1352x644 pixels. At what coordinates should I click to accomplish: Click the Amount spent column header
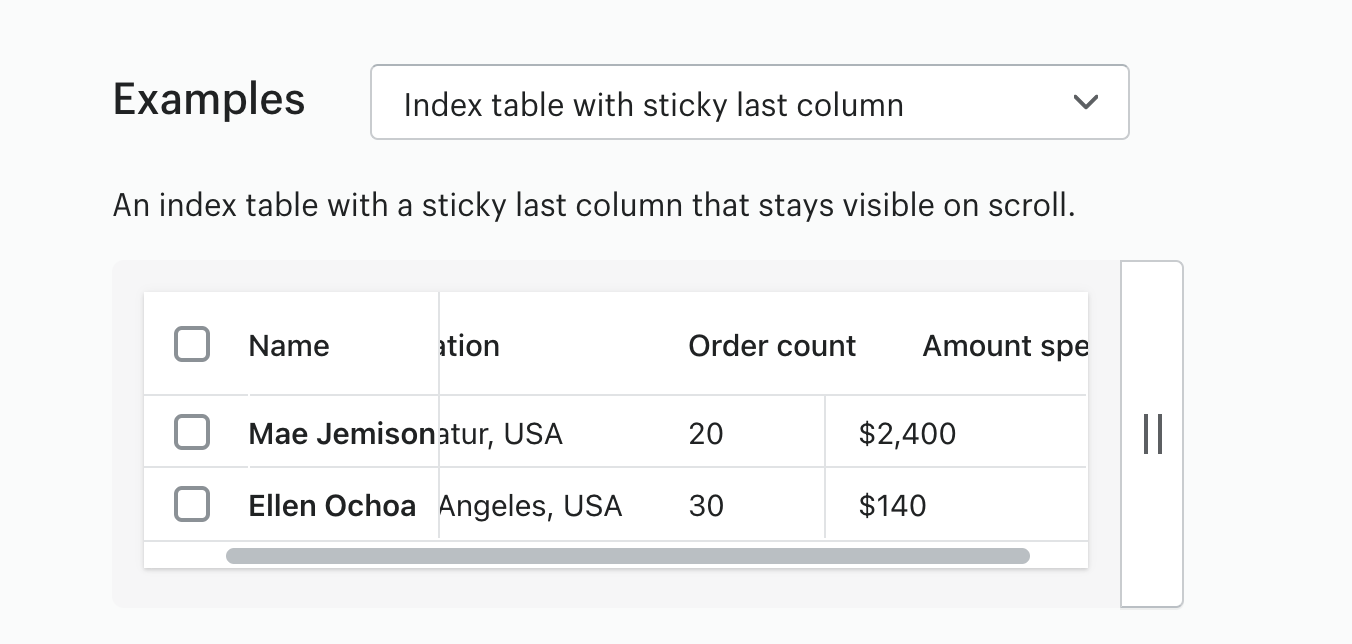click(1004, 346)
